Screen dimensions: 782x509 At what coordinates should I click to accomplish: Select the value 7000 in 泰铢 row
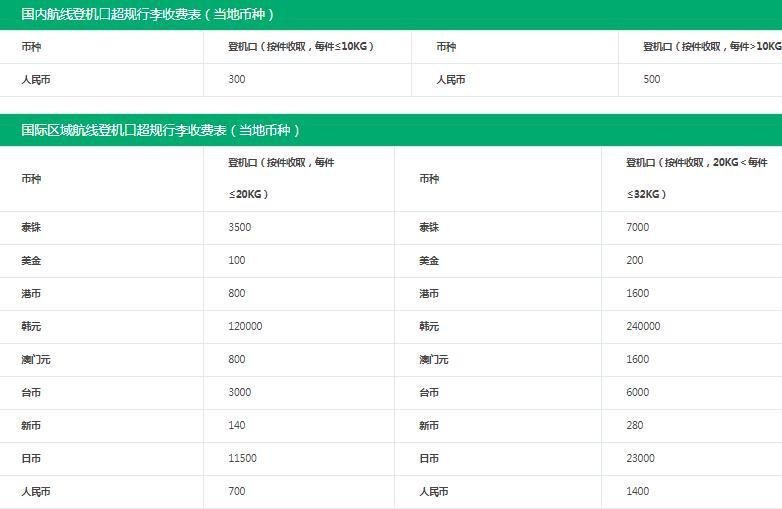pos(638,227)
